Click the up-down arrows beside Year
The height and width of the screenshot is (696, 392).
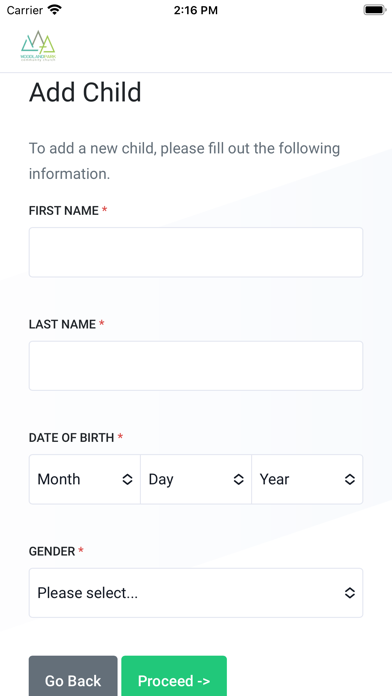click(350, 479)
